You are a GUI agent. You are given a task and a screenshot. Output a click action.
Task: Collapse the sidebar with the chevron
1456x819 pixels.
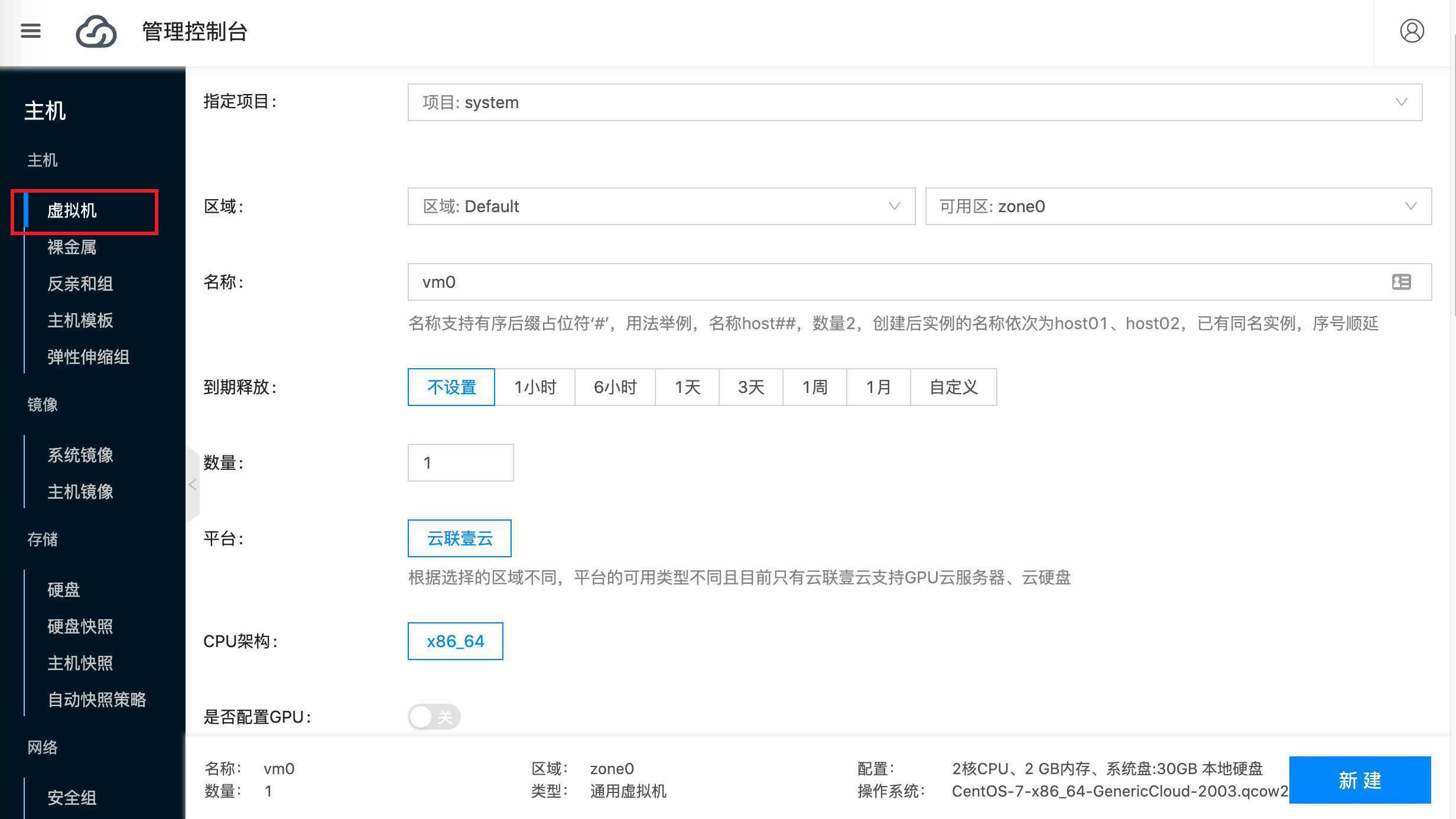(193, 485)
